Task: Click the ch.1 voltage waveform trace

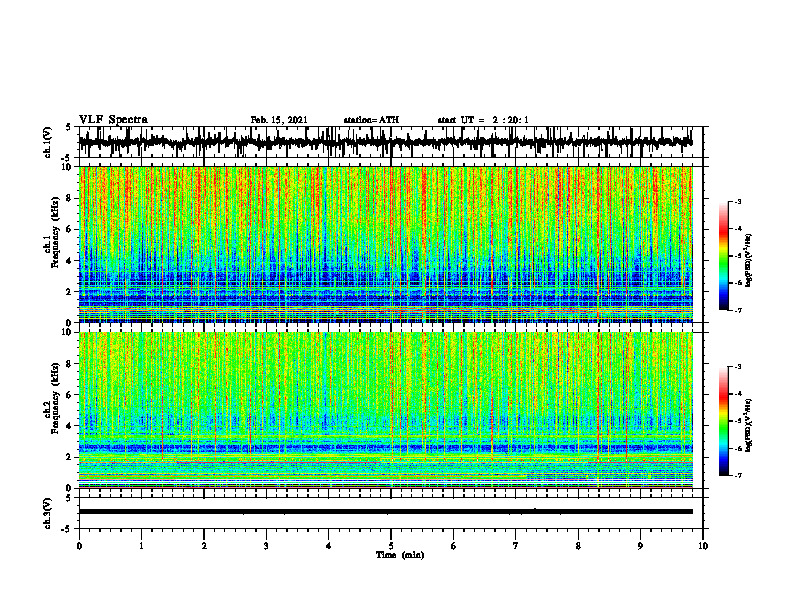Action: (385, 142)
